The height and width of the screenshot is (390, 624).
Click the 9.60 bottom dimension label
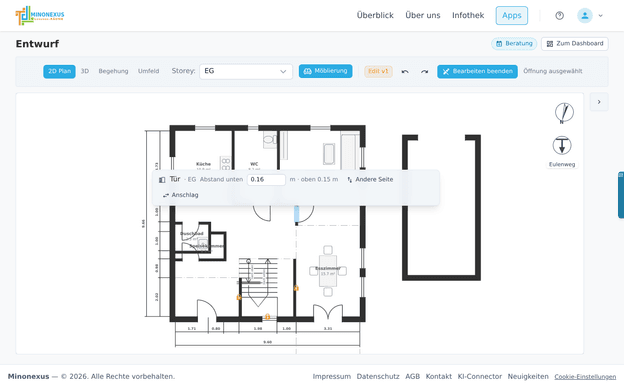click(x=267, y=342)
